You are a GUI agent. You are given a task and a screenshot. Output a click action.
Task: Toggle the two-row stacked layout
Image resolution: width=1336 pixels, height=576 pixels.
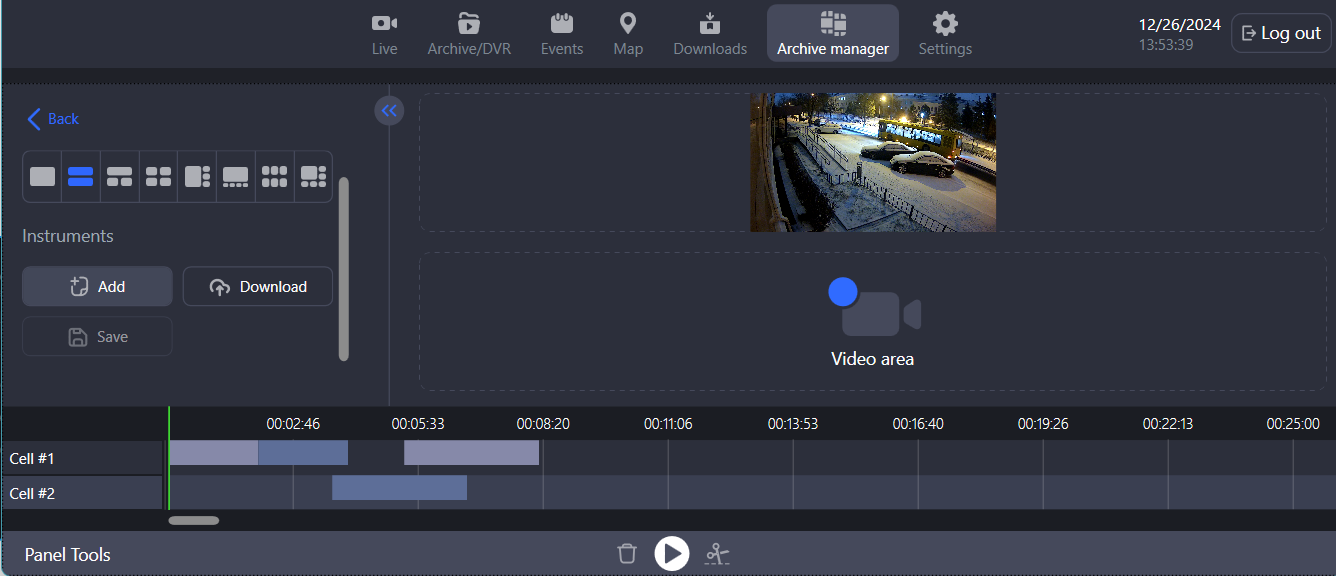(x=80, y=177)
